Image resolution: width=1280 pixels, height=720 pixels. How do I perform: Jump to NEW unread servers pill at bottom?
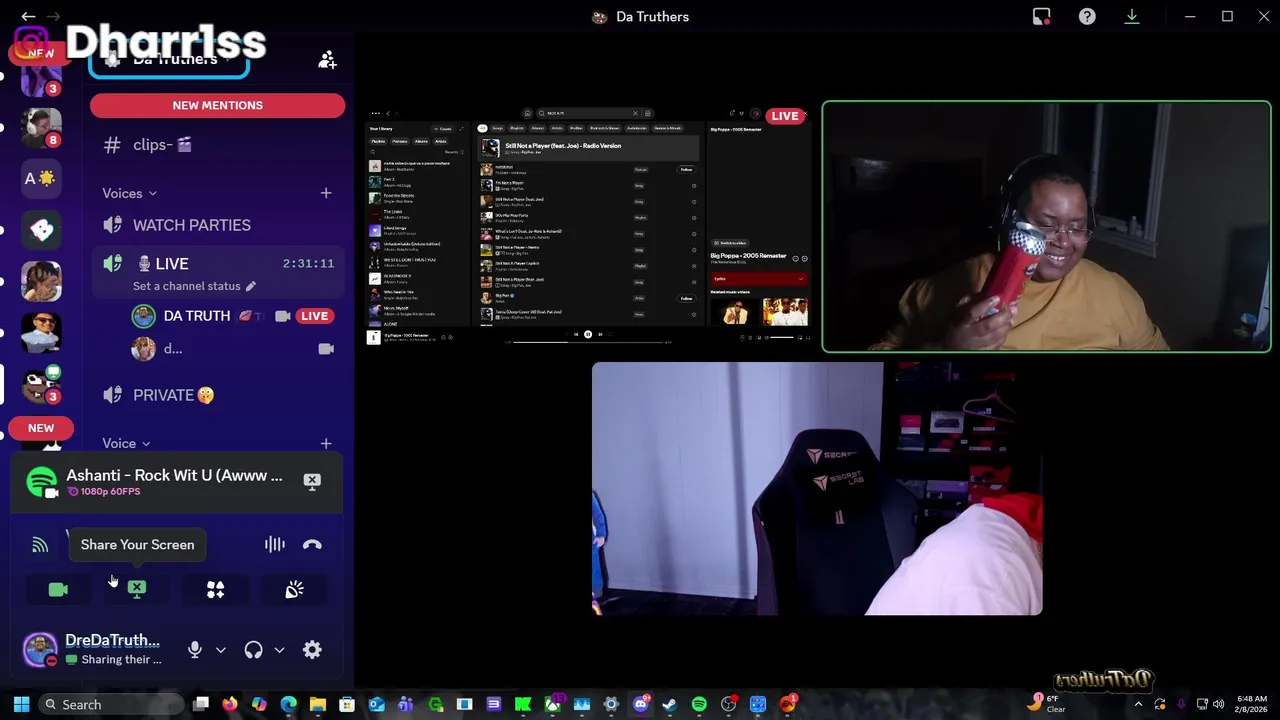tap(41, 428)
